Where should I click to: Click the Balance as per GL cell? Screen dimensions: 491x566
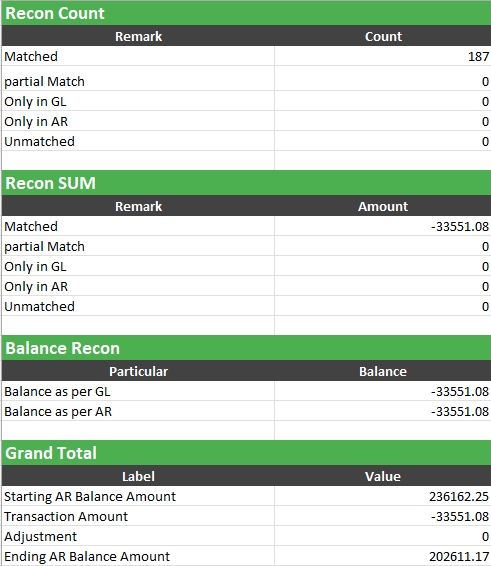tap(138, 391)
